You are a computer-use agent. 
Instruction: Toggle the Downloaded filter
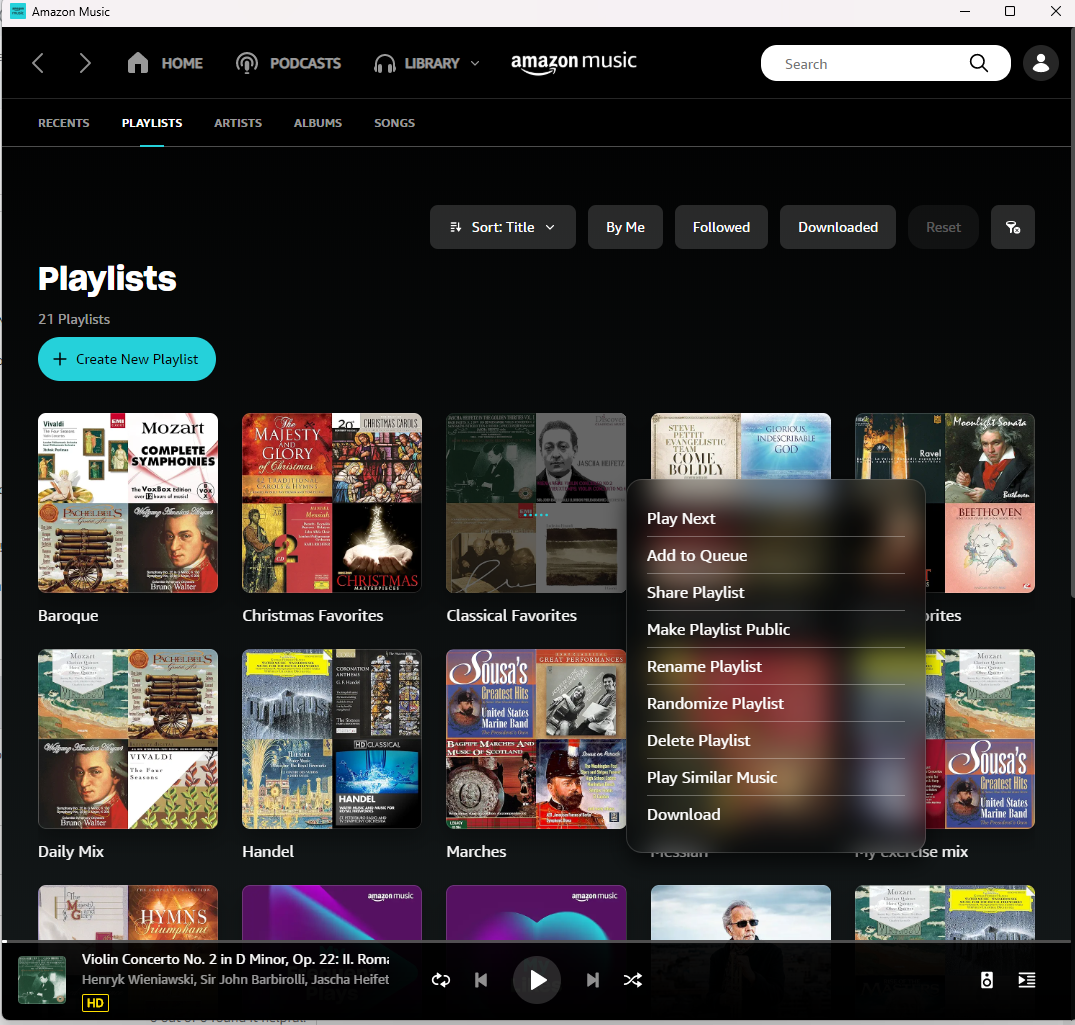pos(838,227)
